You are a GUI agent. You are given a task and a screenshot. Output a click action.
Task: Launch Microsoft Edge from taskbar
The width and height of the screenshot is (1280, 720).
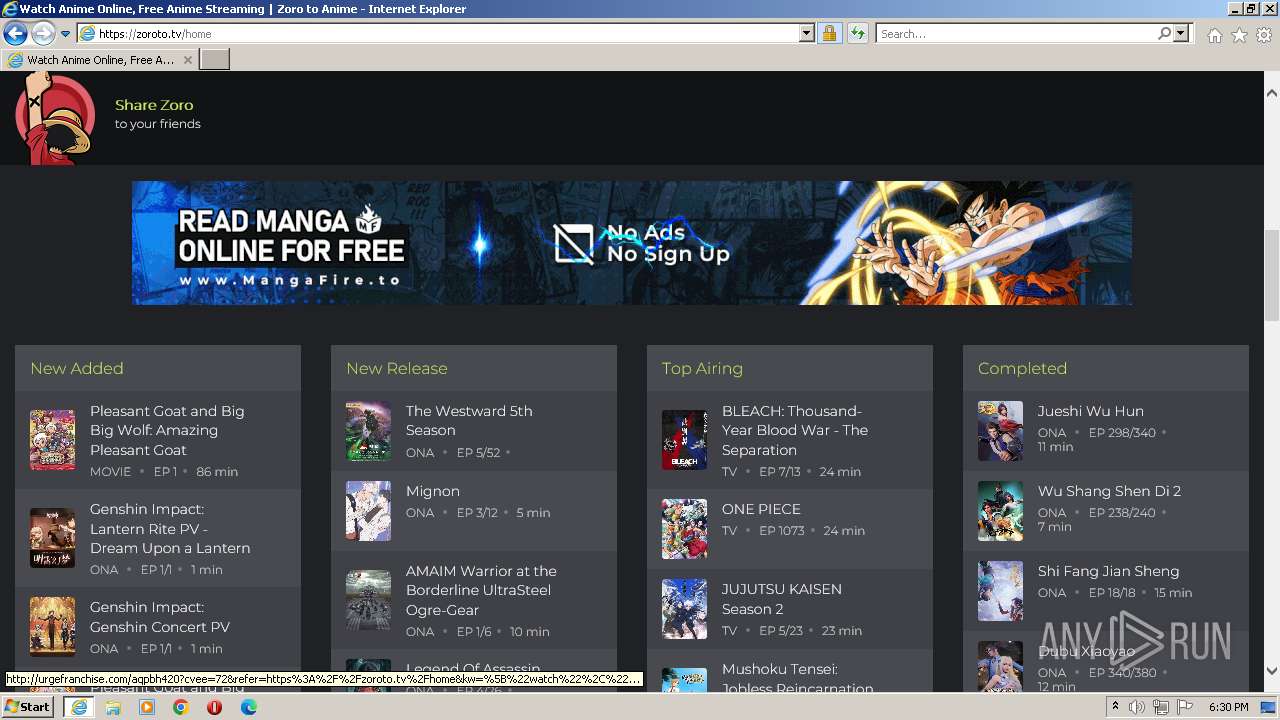[x=249, y=707]
